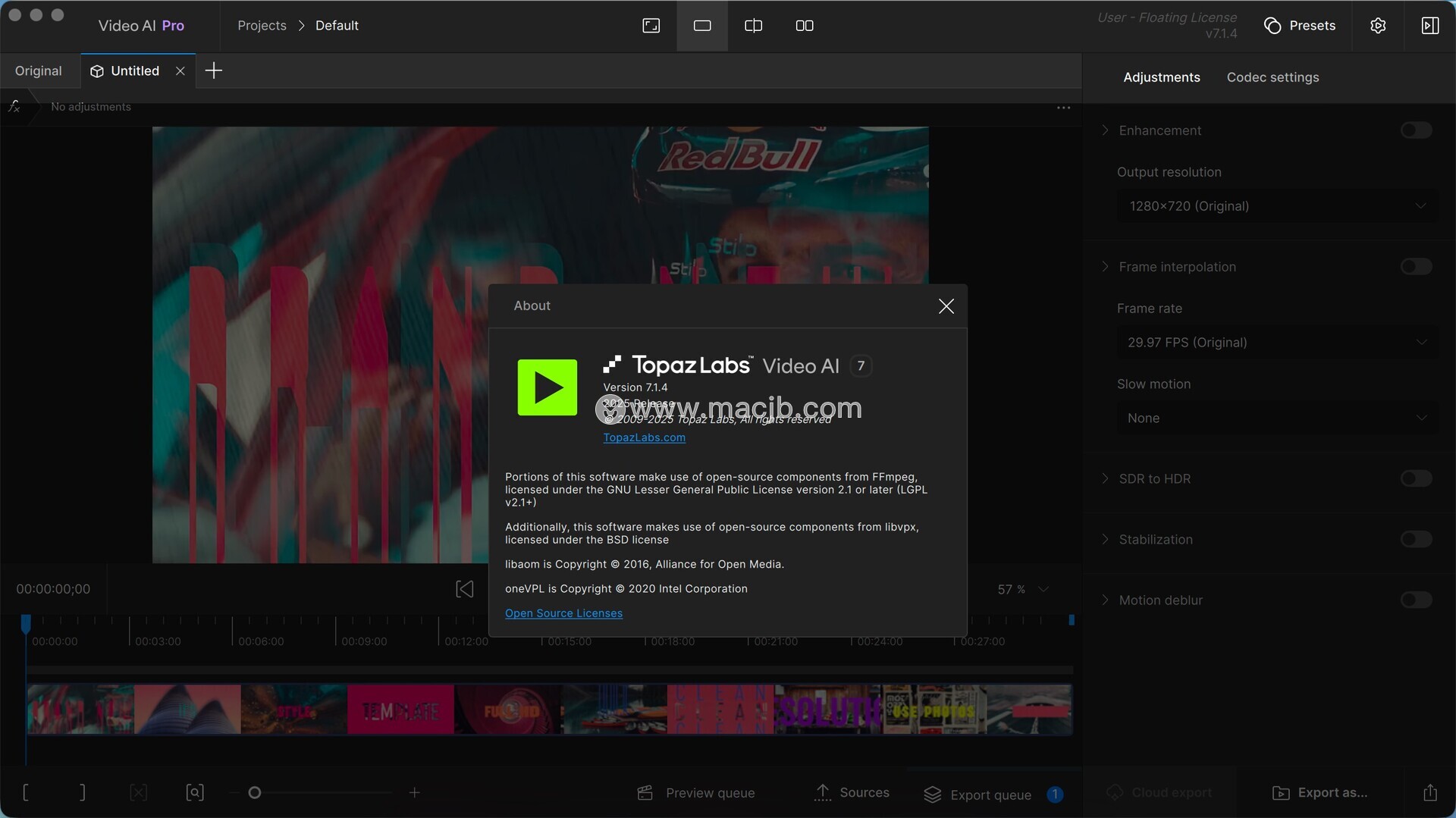Open the Preview queue

click(696, 793)
